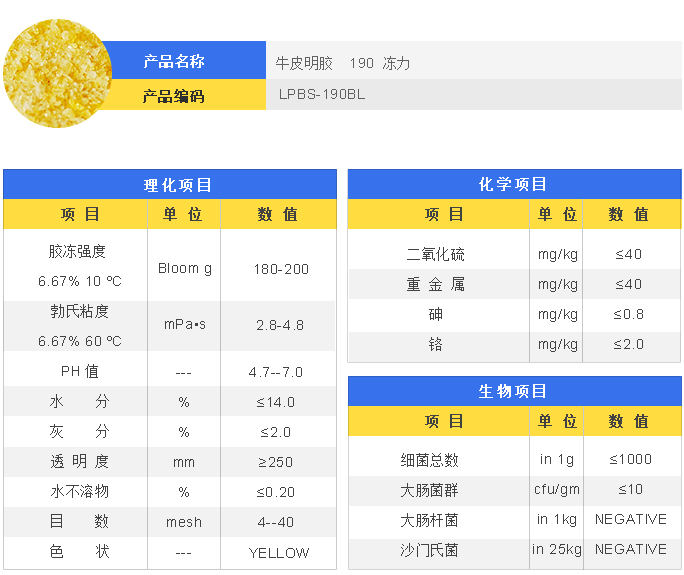Click the 二氧化硫 row label
684x575 pixels.
tap(435, 254)
